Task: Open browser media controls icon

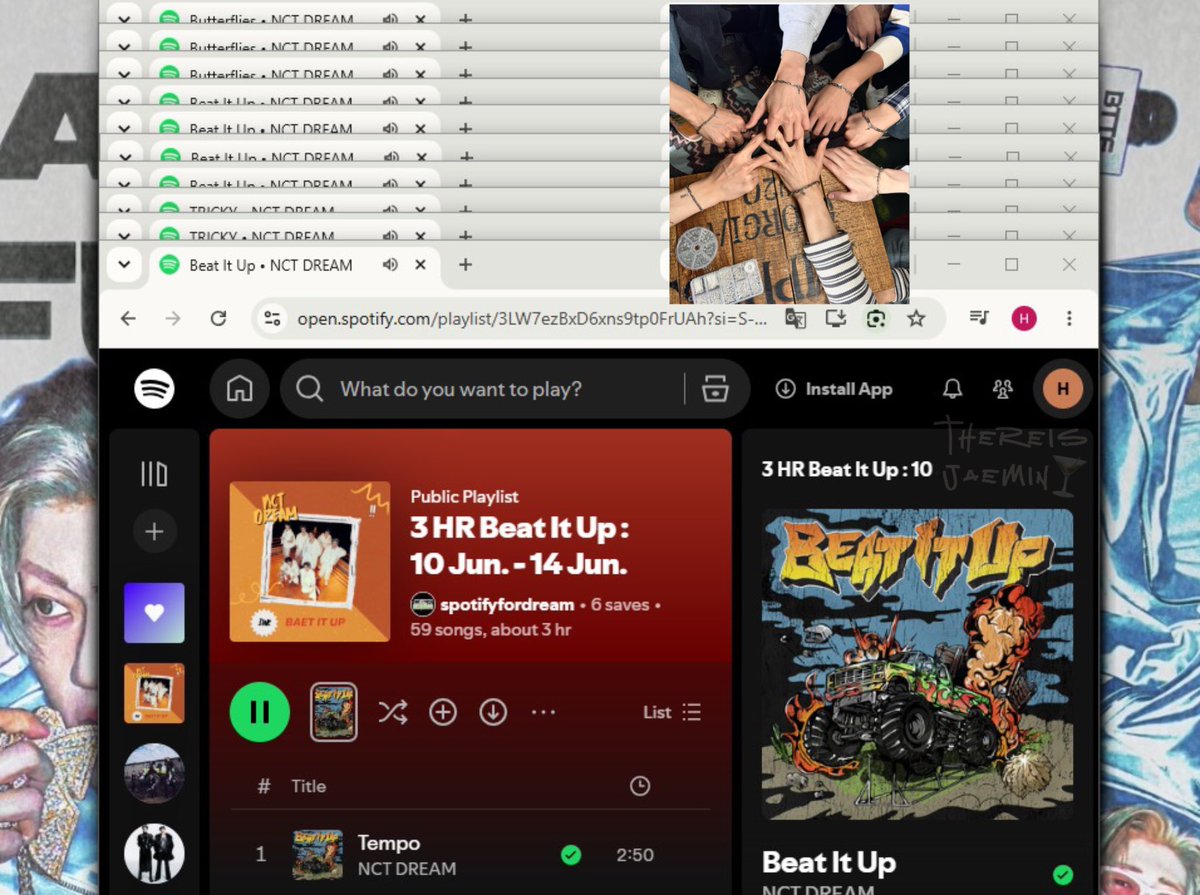Action: point(979,318)
